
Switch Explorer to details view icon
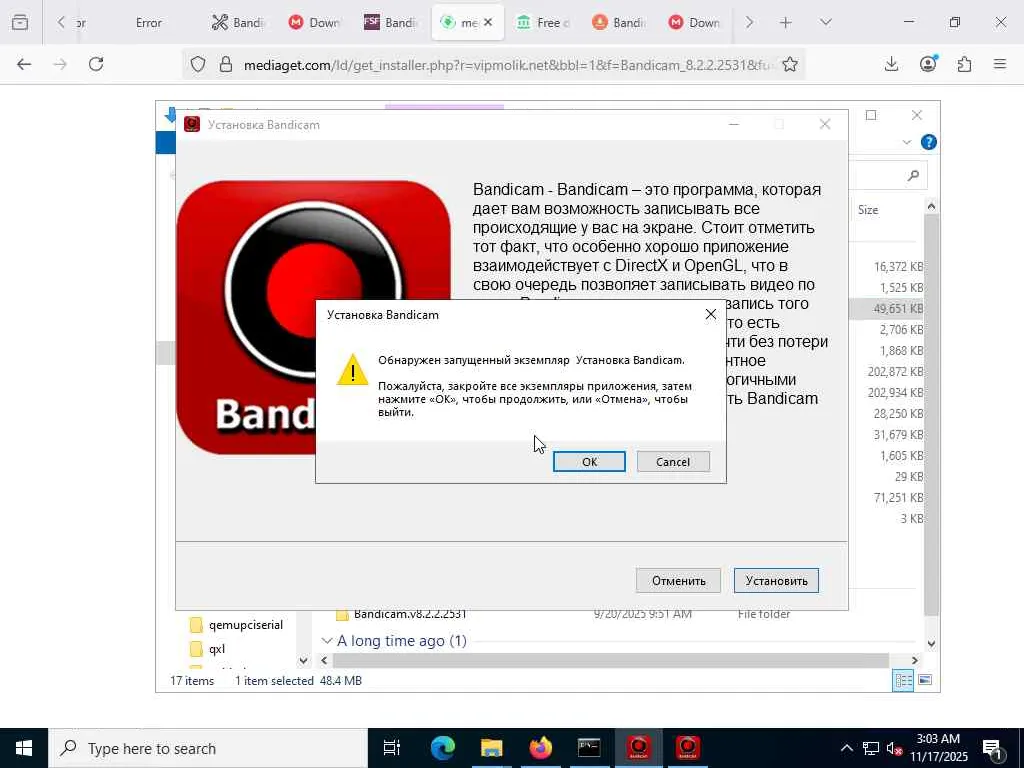[903, 680]
